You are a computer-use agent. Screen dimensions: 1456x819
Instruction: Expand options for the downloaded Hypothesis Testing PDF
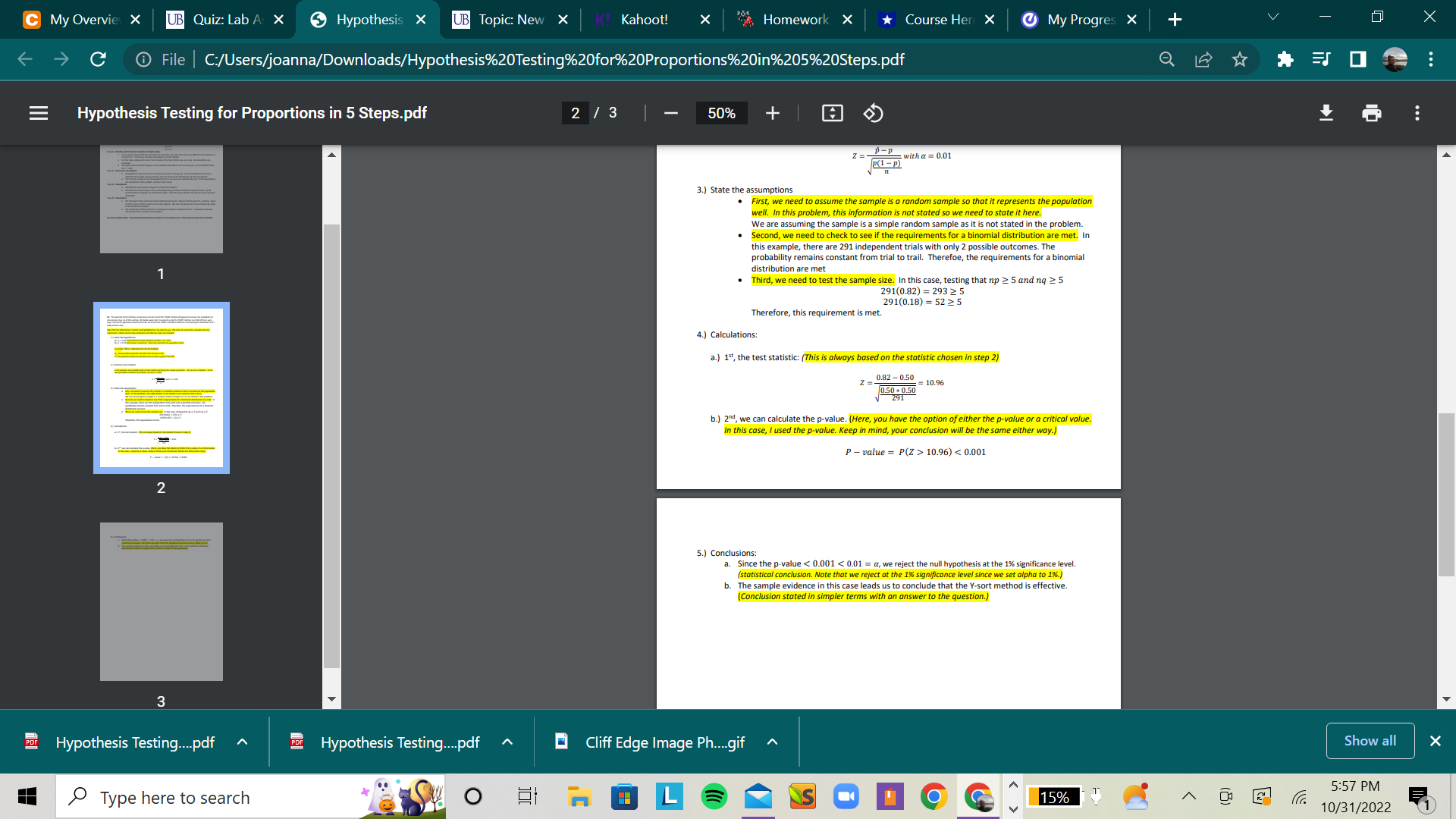pos(243,742)
